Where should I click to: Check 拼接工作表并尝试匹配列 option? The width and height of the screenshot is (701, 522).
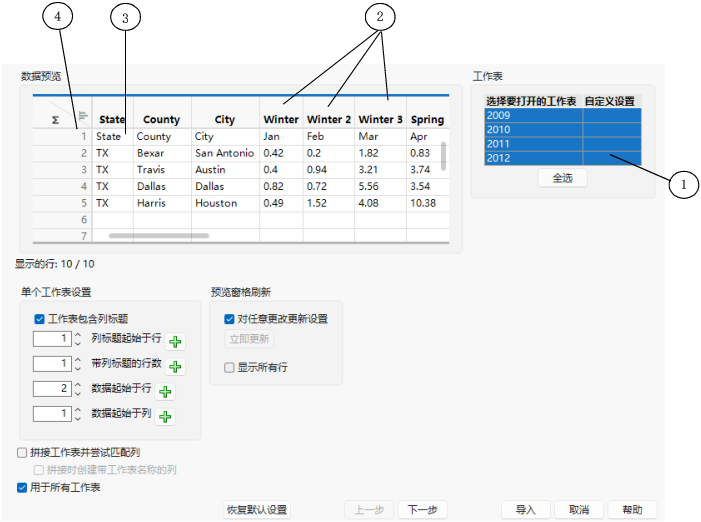pyautogui.click(x=22, y=453)
